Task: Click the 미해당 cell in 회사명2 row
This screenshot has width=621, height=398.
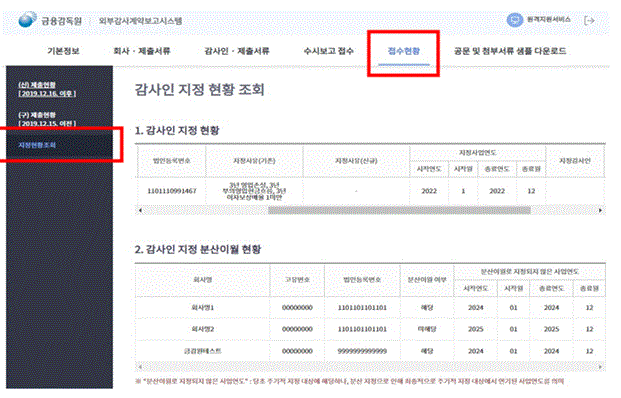Action: [x=427, y=329]
